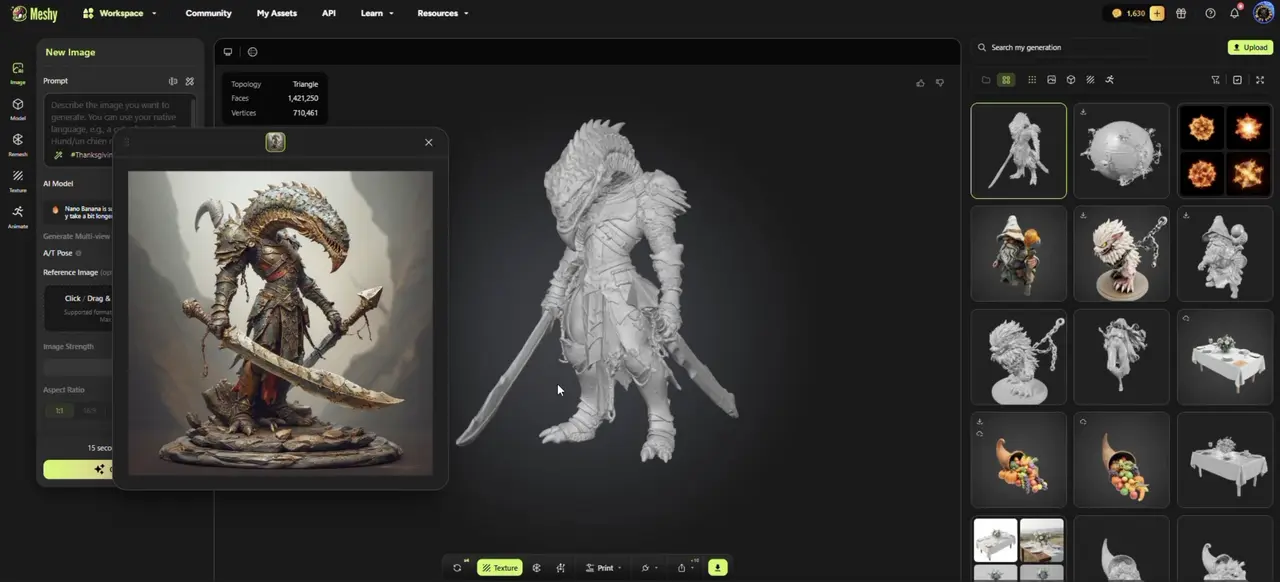Open the Community page from the top menu
This screenshot has height=582, width=1280.
pos(208,13)
